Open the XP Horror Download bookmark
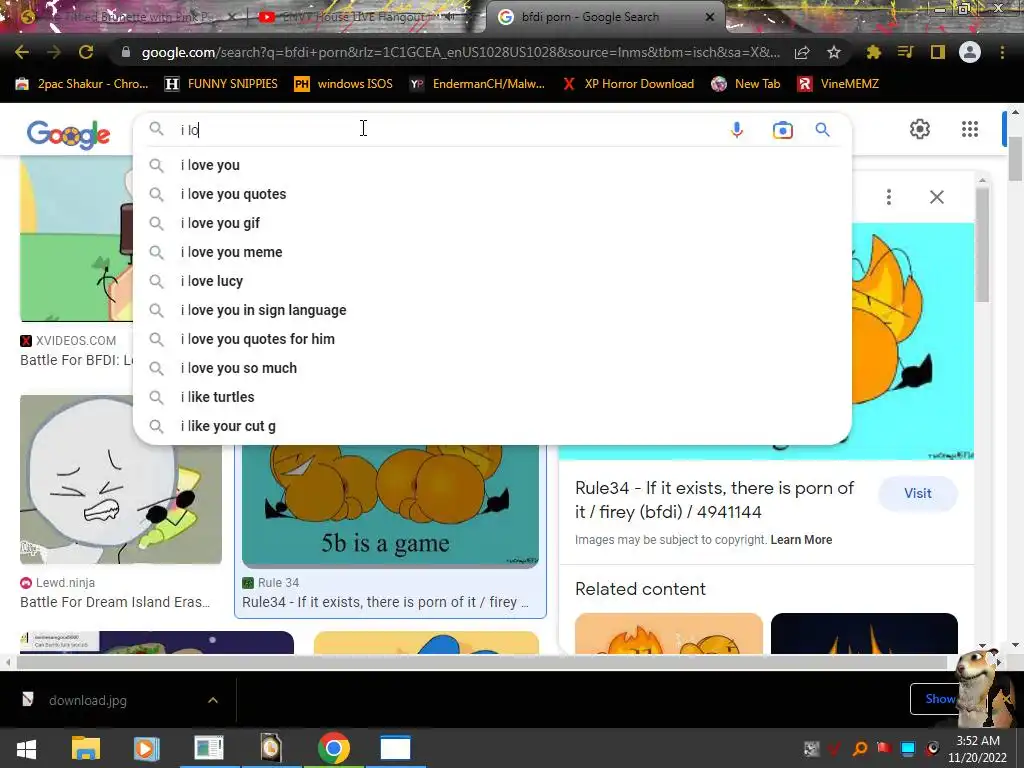This screenshot has width=1024, height=768. [x=628, y=84]
